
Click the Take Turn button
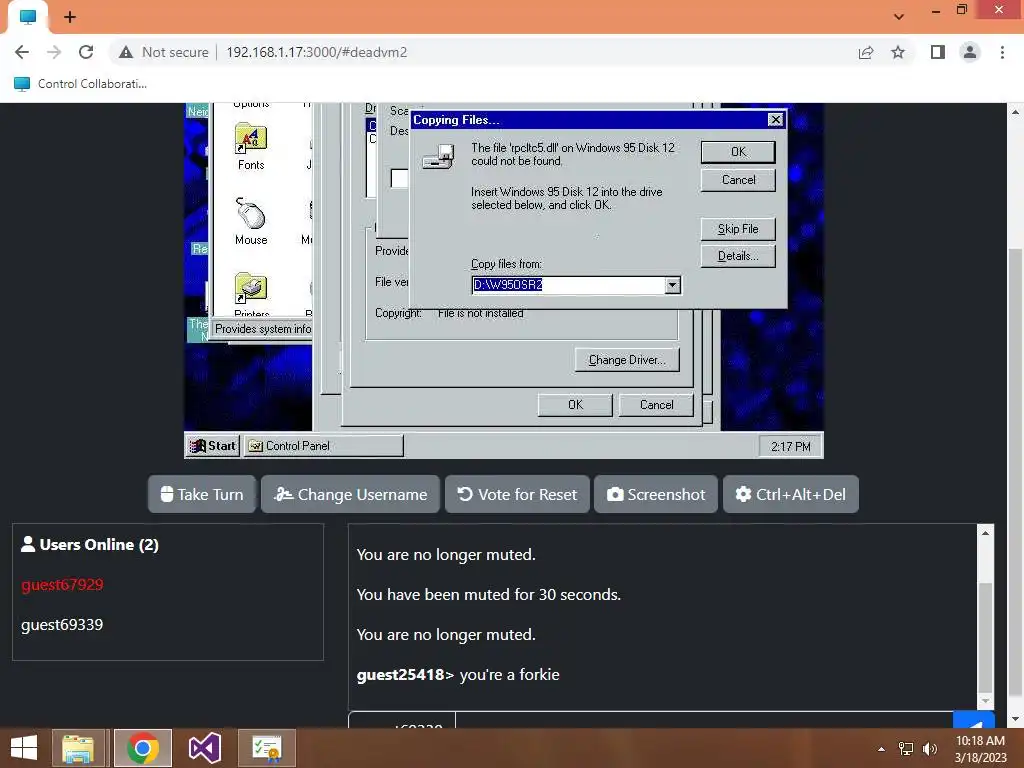pyautogui.click(x=202, y=494)
